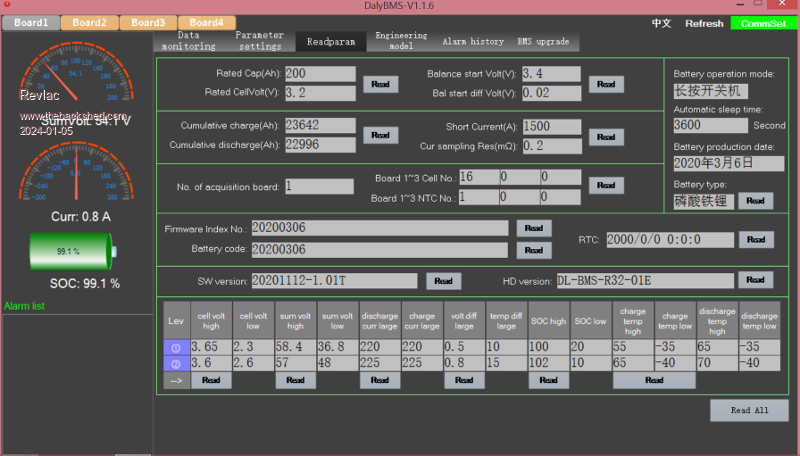Click the SumVolt voltage gauge dial
Image resolution: width=800 pixels, height=456 pixels.
pos(77,85)
